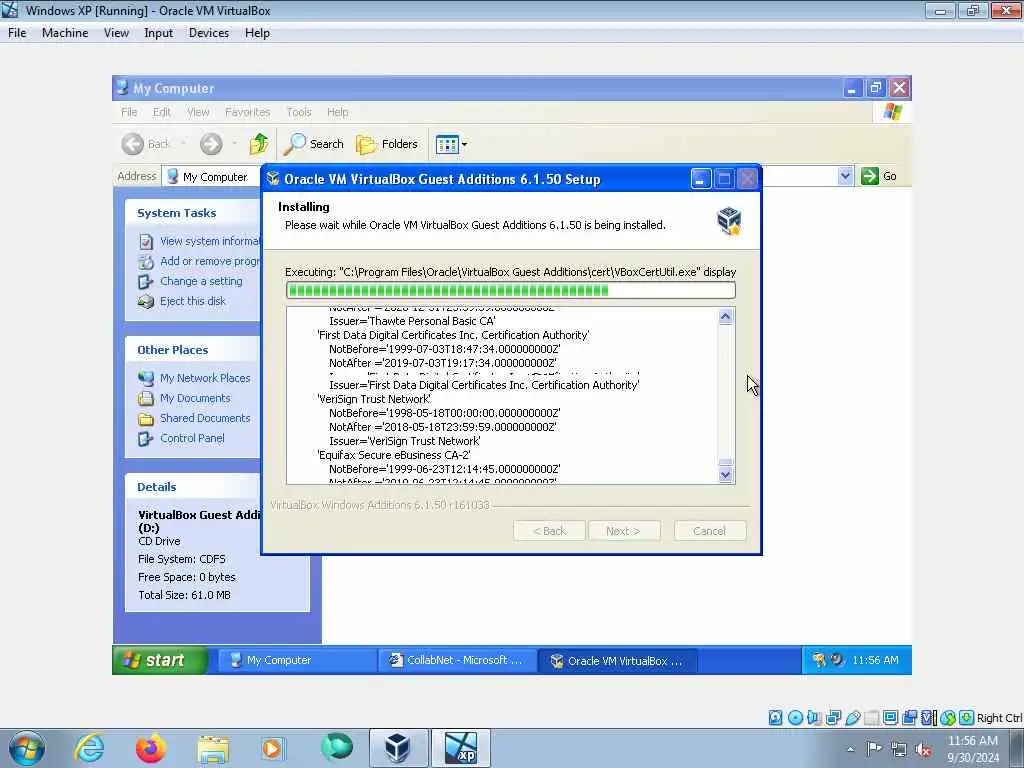Click the recording status icon

point(909,718)
